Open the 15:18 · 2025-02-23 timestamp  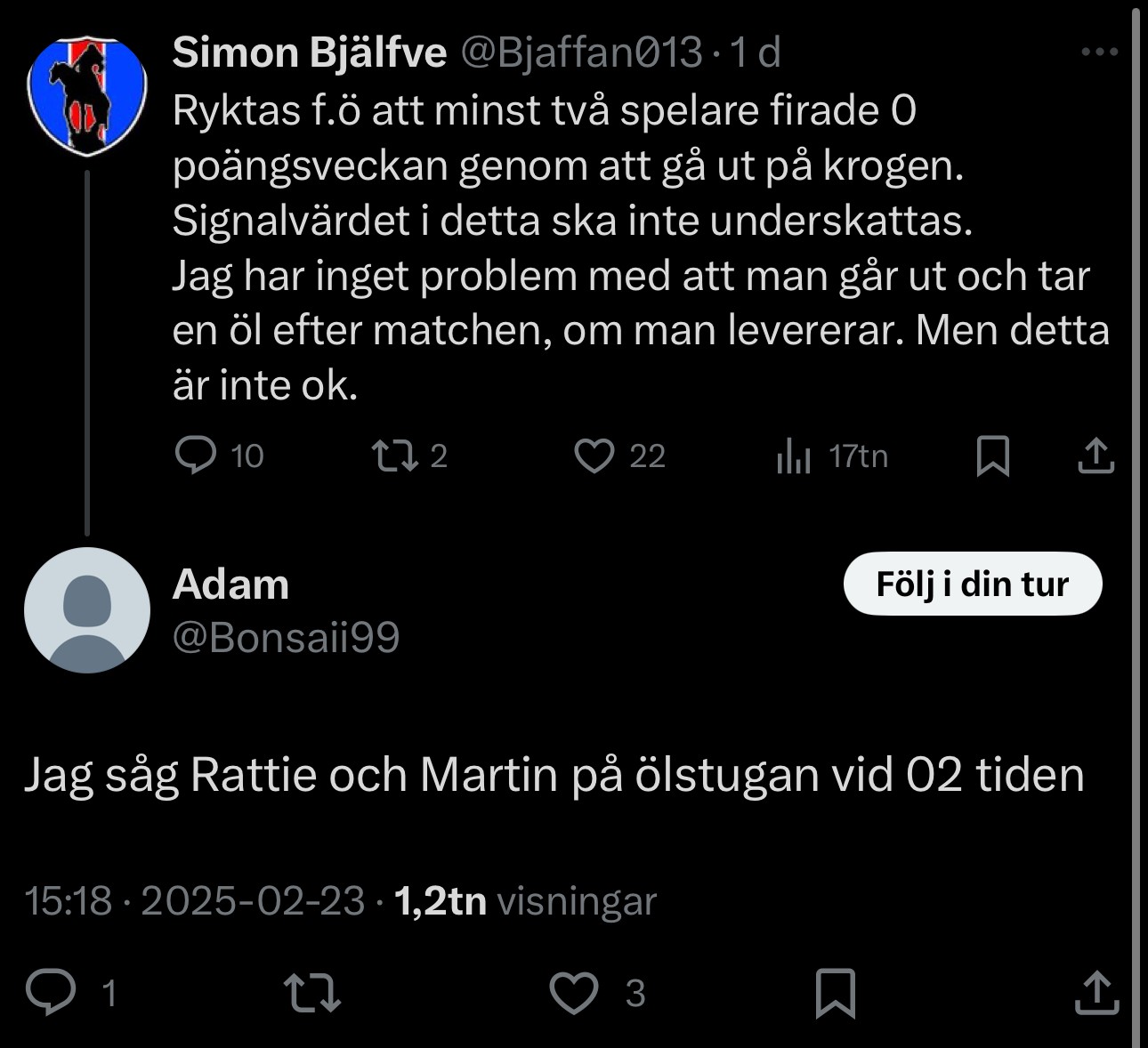pyautogui.click(x=195, y=901)
